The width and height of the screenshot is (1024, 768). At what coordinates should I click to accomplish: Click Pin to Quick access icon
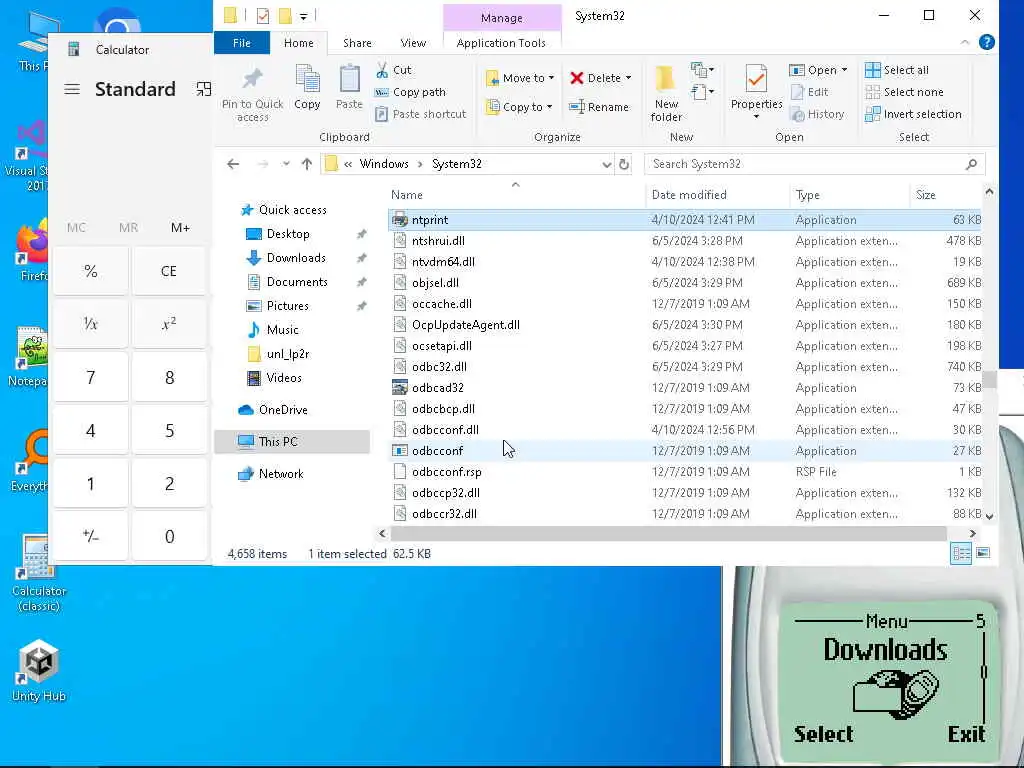(x=252, y=93)
